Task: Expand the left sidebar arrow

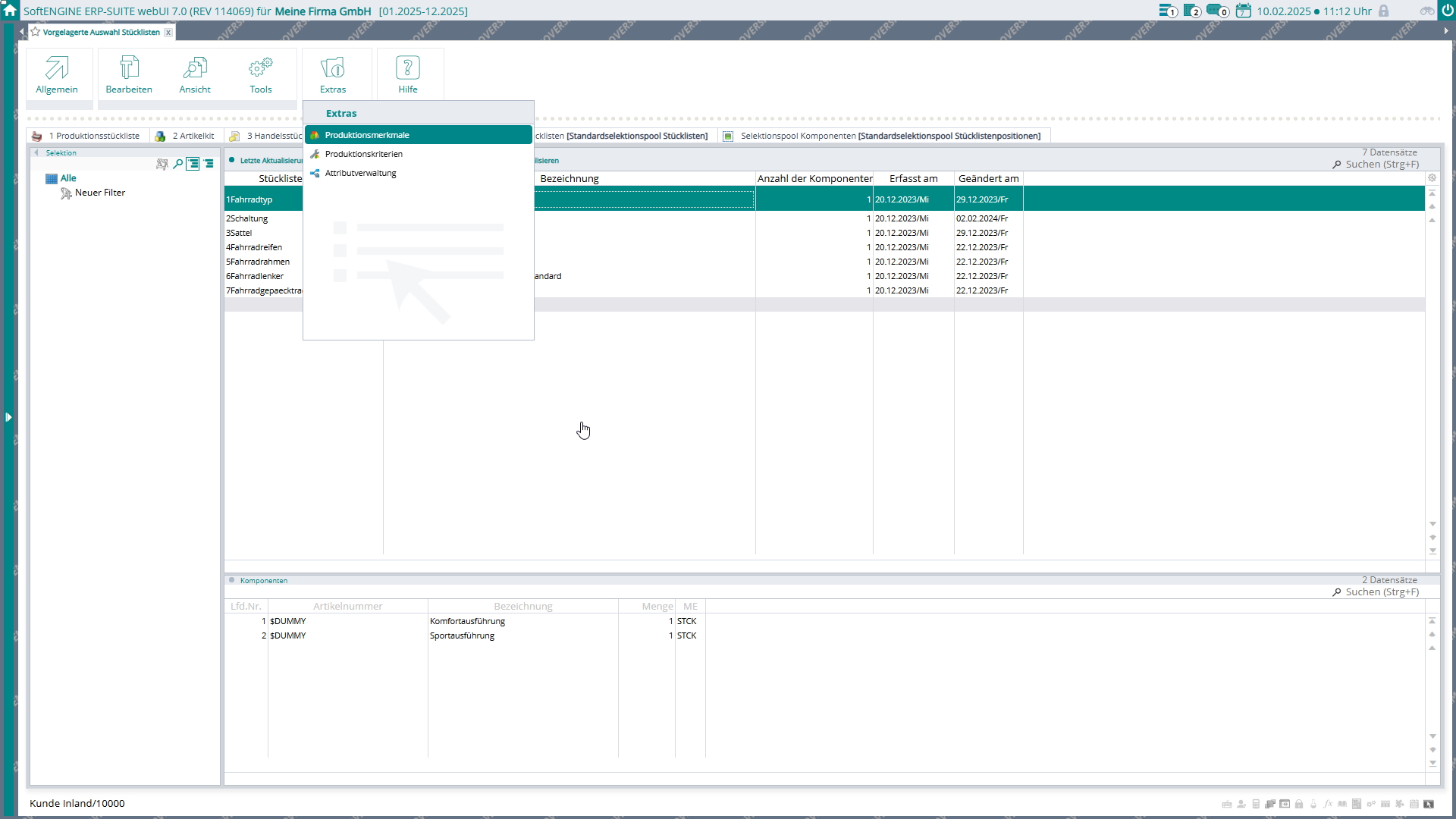Action: coord(8,417)
